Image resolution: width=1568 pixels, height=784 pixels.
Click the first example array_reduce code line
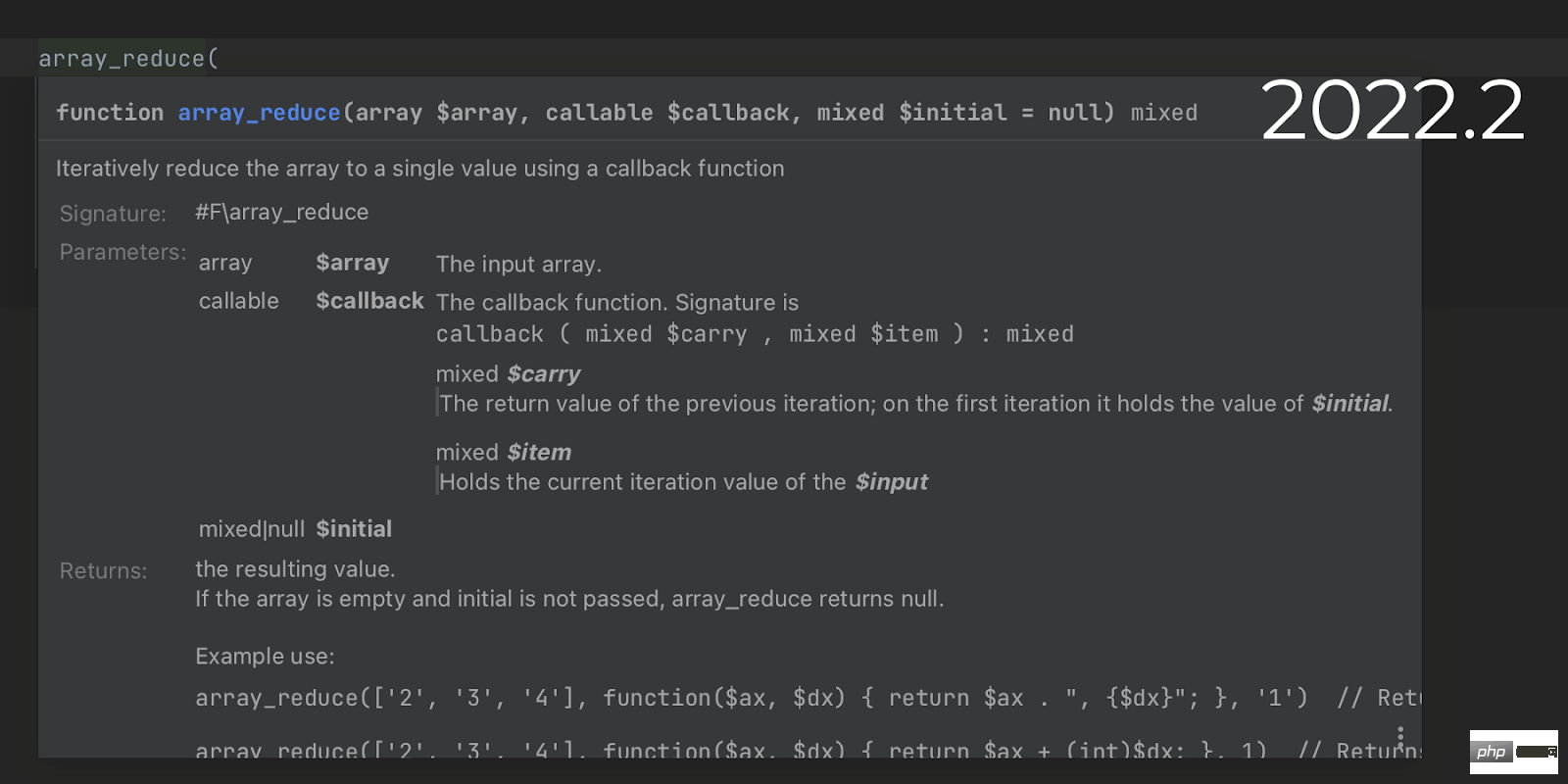coord(686,698)
